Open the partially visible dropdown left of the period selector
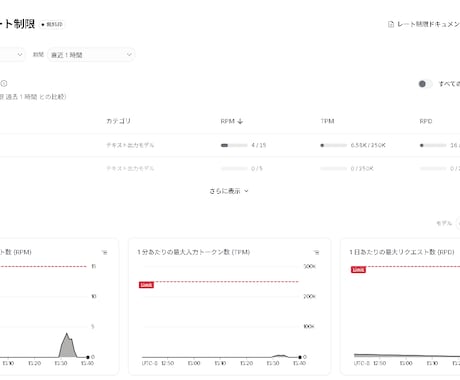 pyautogui.click(x=12, y=55)
